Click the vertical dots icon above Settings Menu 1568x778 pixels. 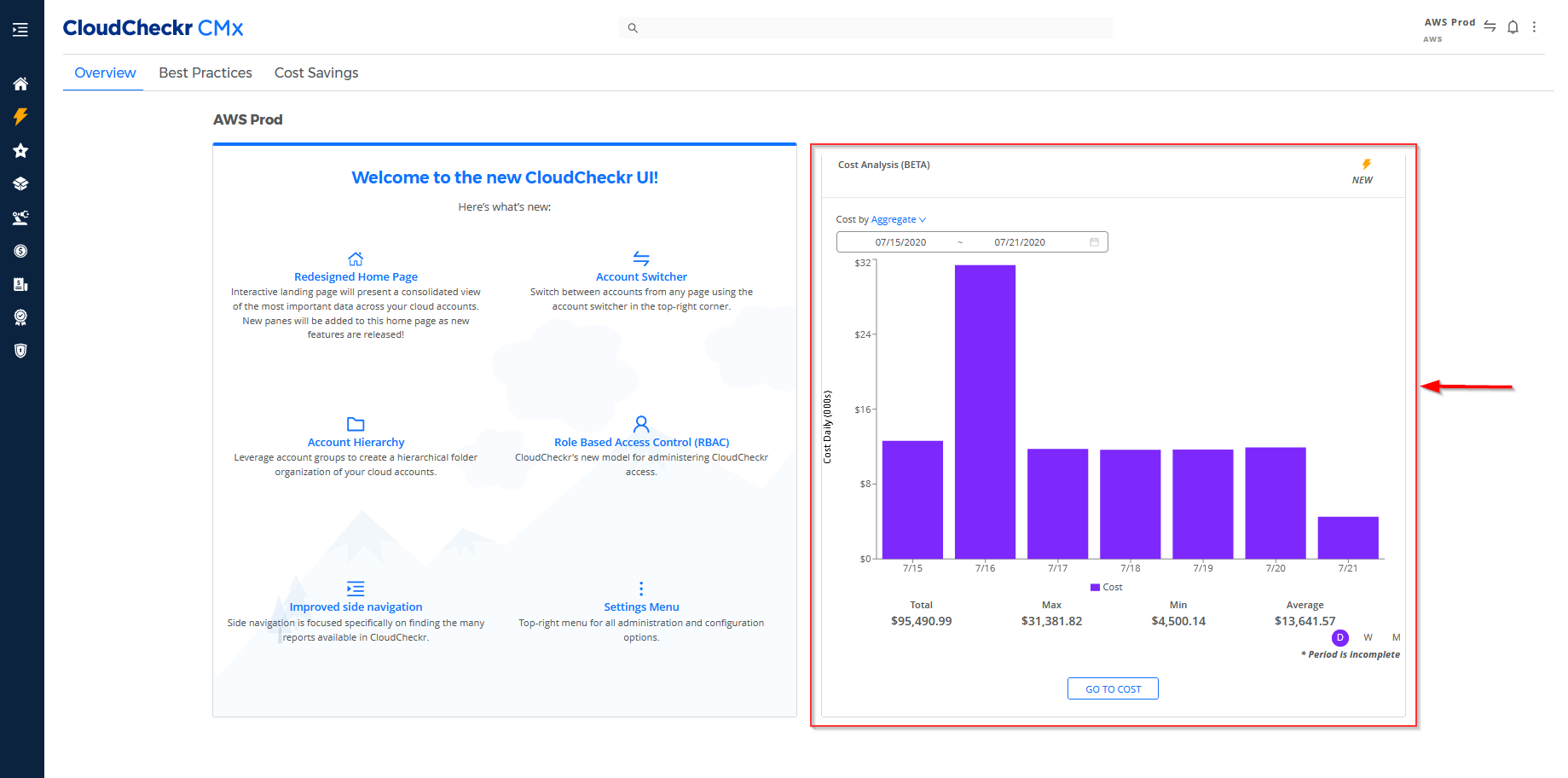point(641,589)
